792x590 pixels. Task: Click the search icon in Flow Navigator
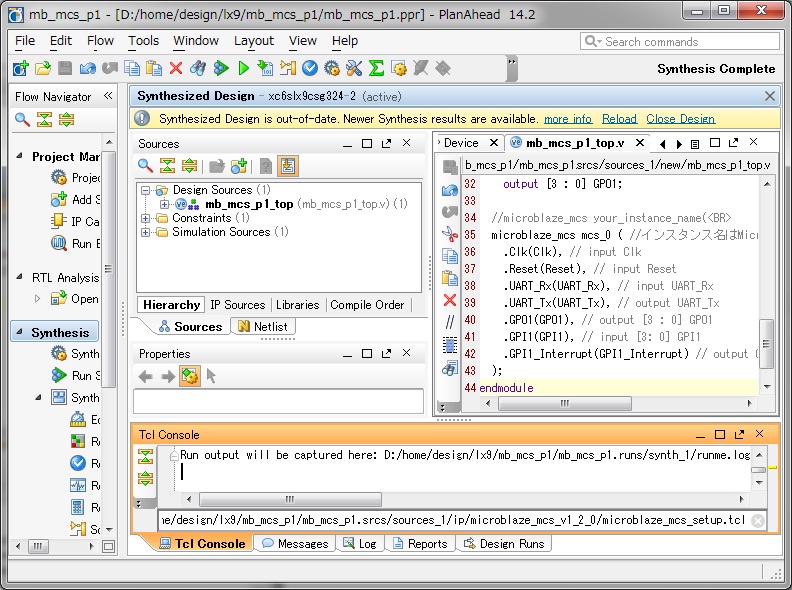(x=22, y=120)
